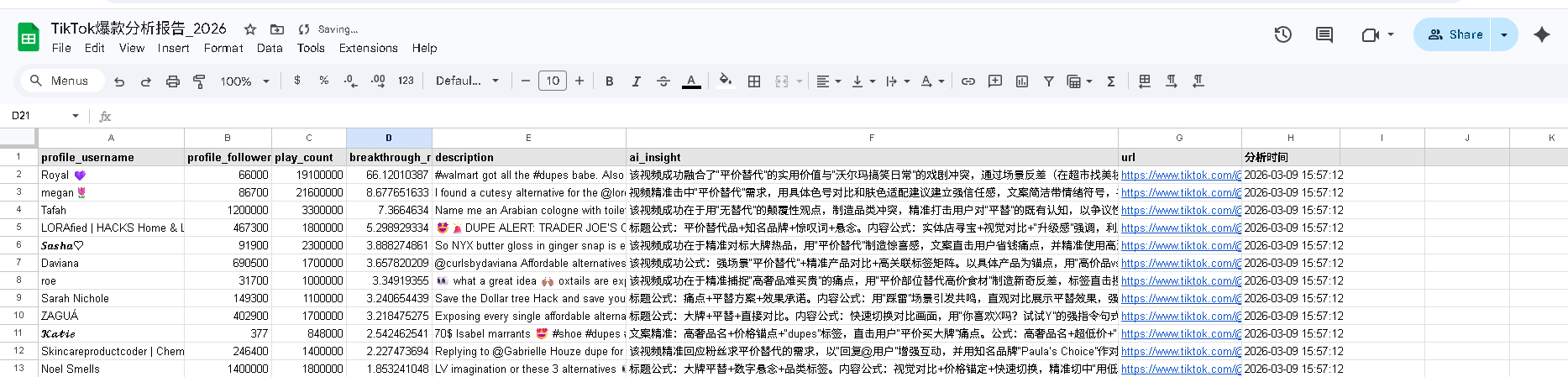
Task: Open version history clock icon
Action: pos(1282,34)
